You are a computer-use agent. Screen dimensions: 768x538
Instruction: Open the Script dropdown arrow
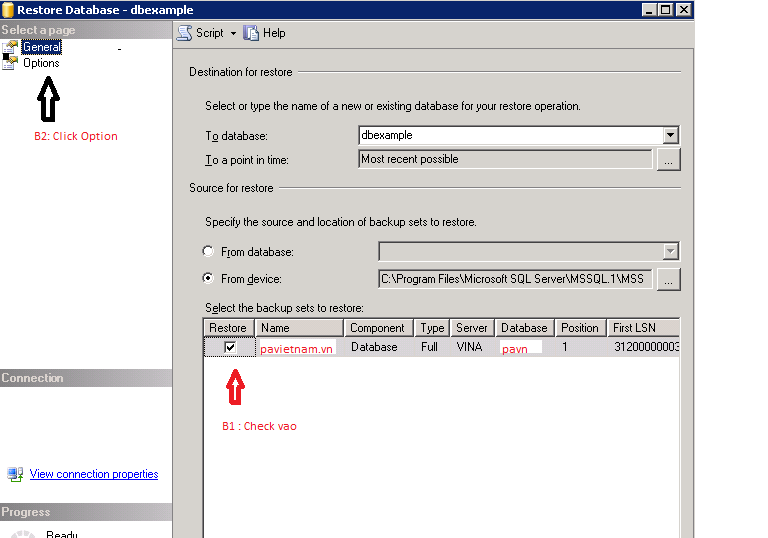(x=233, y=33)
